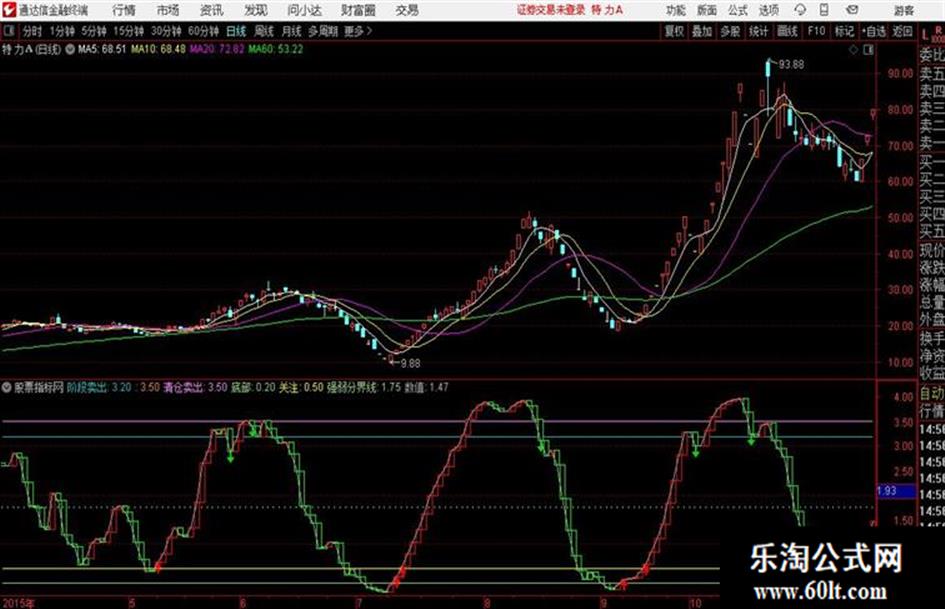Screen dimensions: 945x609
Task: Open the 版面 menu
Action: [x=706, y=10]
